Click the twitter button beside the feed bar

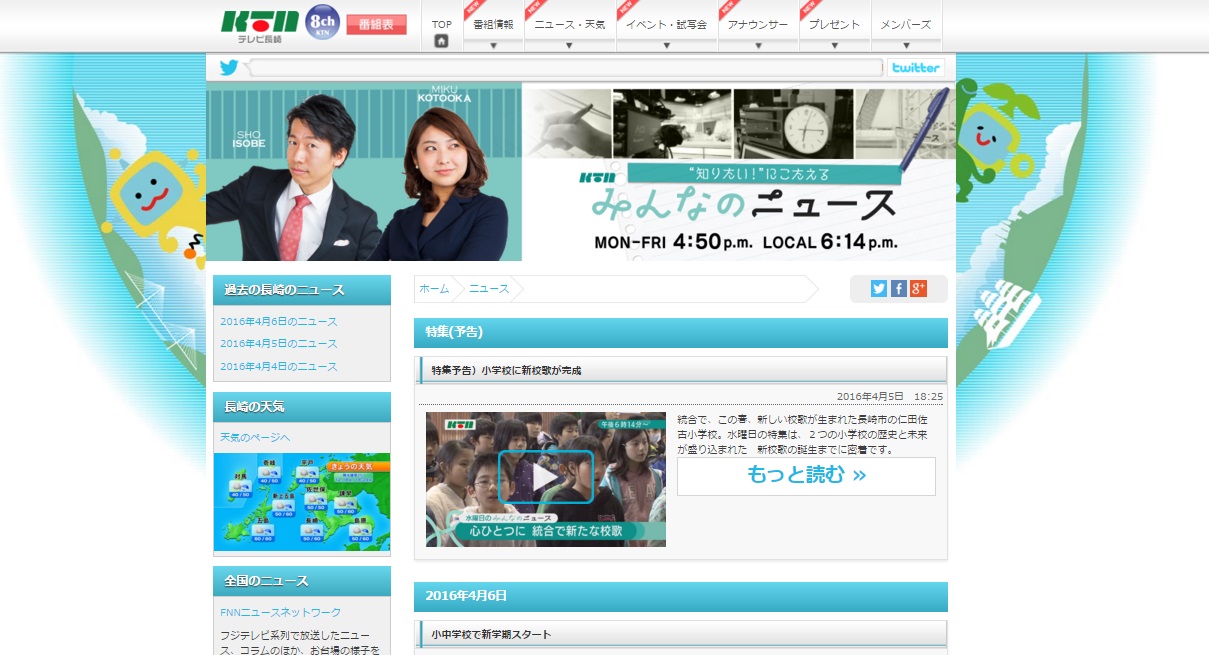(915, 68)
